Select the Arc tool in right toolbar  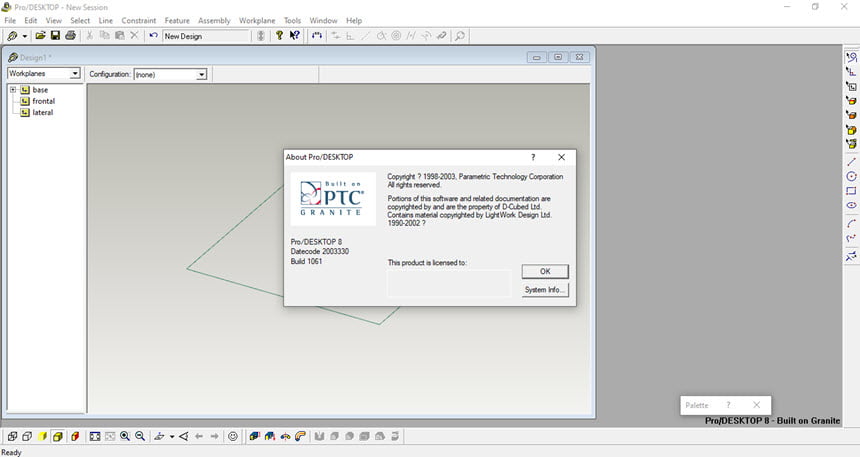[851, 223]
